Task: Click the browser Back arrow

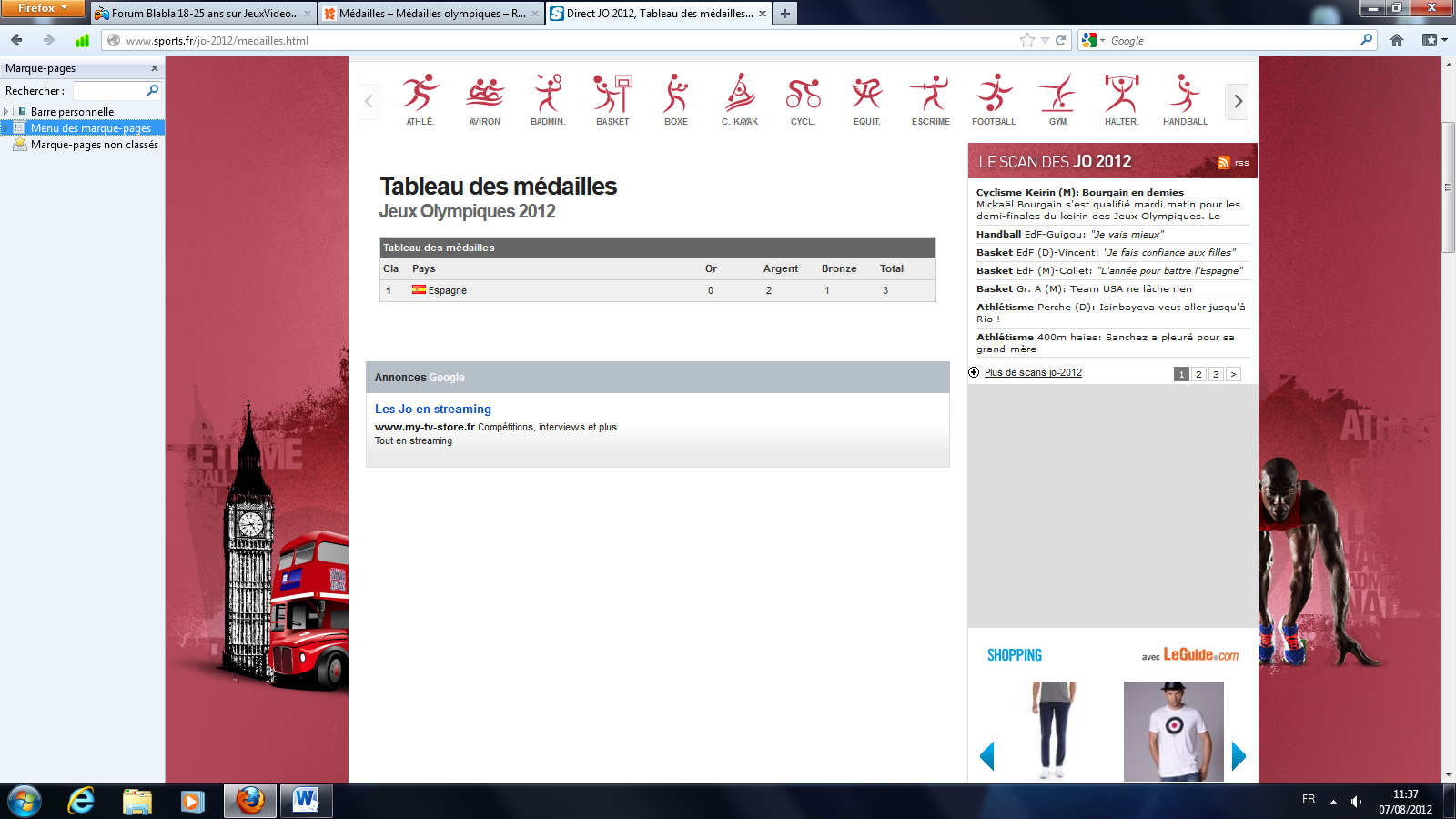Action: [x=16, y=40]
